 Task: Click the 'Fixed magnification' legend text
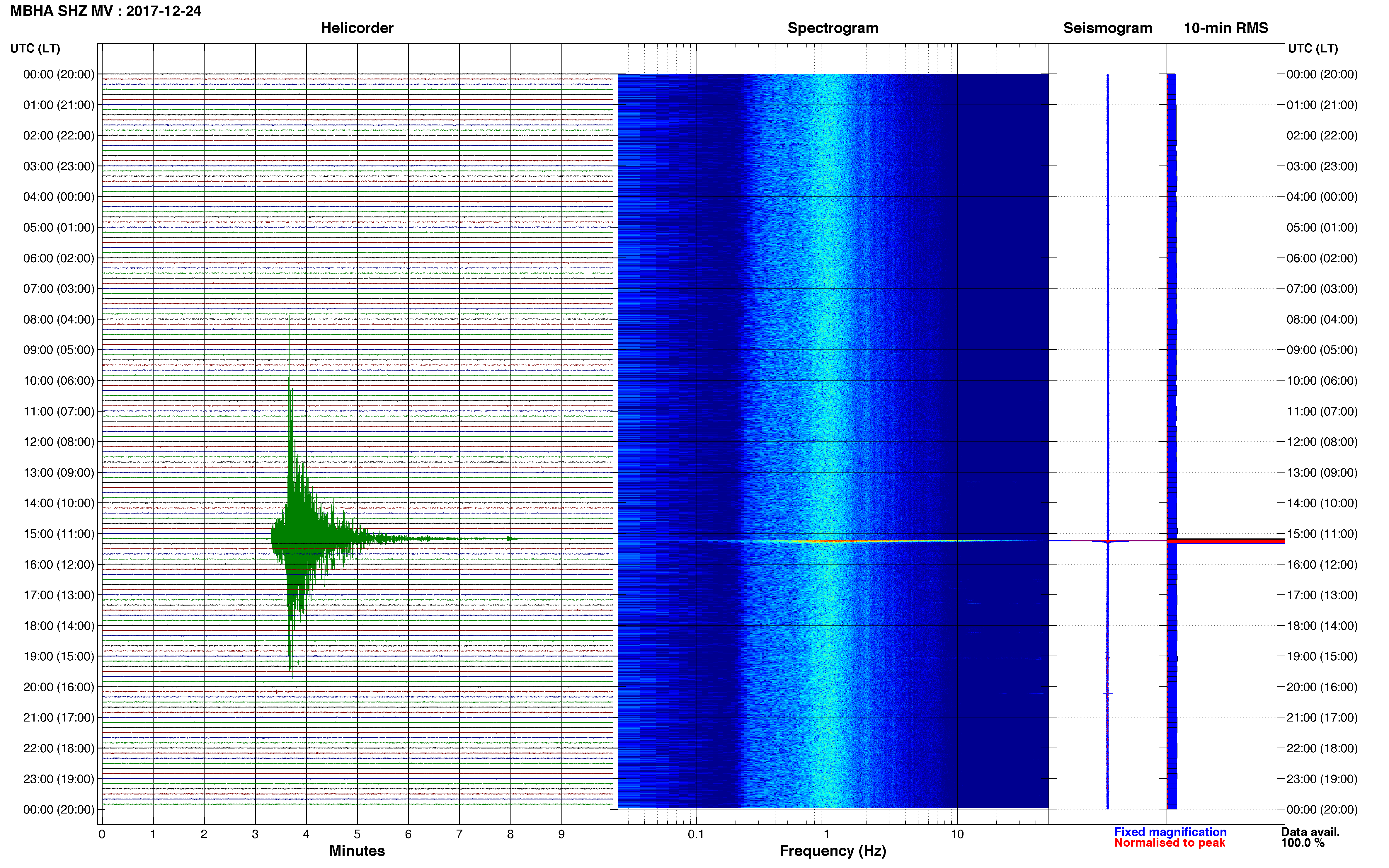coord(1170,832)
